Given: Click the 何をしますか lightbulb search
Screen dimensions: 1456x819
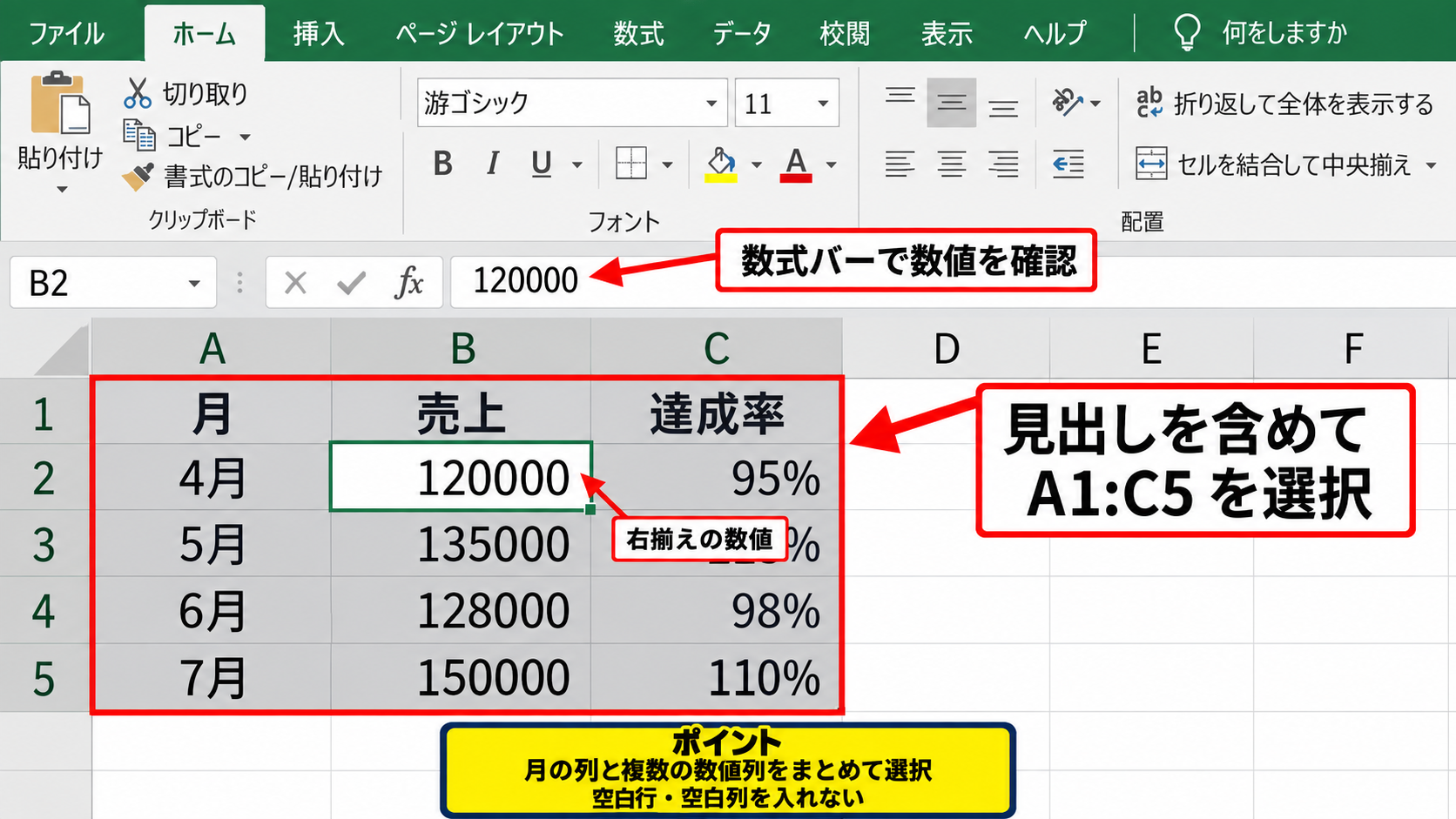Looking at the screenshot, I should pos(1260,33).
